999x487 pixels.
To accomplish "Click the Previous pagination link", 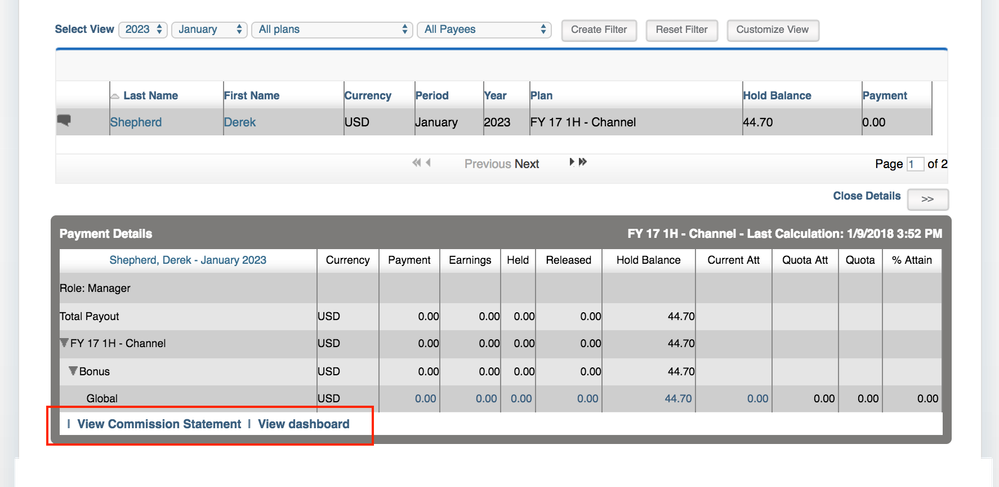I will tap(487, 164).
